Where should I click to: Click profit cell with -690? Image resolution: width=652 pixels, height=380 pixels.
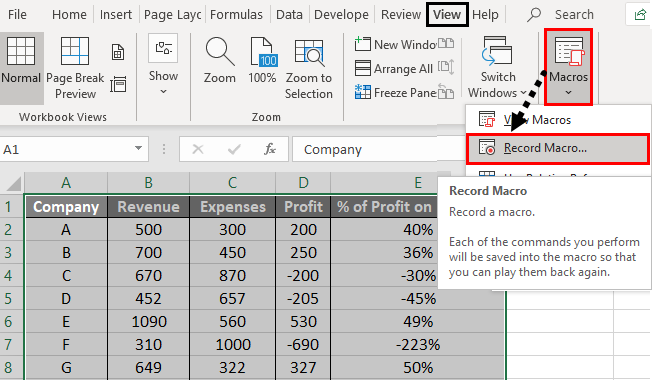303,345
